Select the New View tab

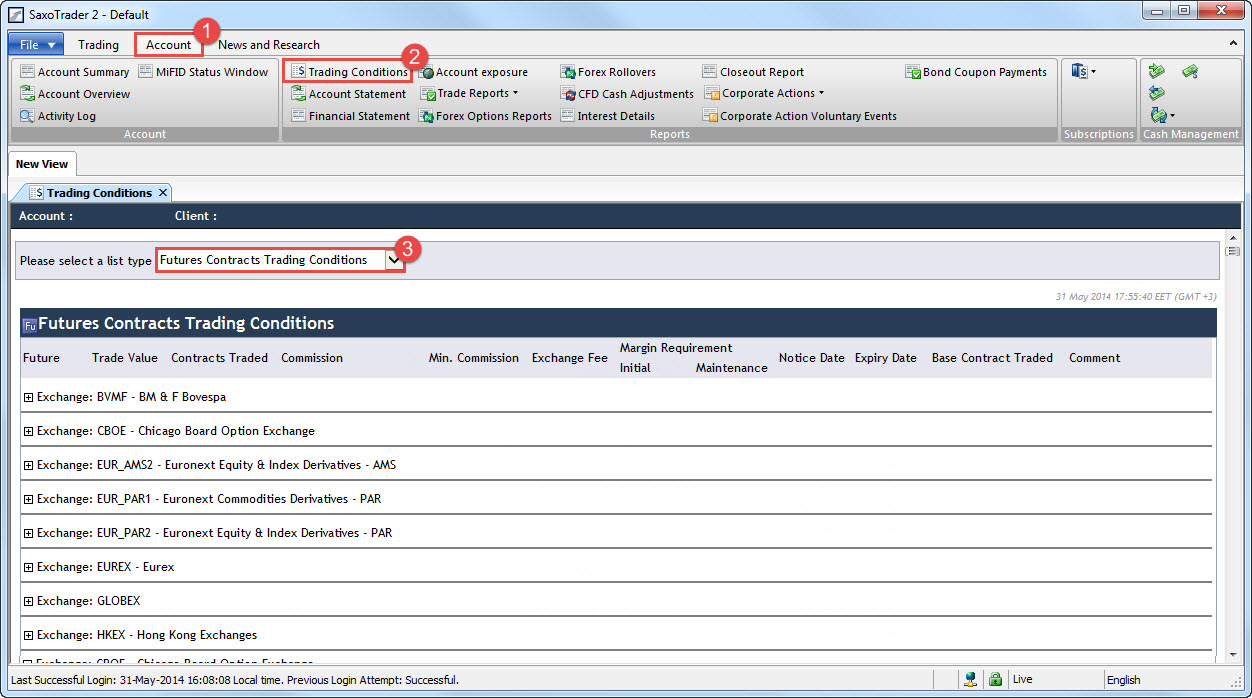(42, 164)
